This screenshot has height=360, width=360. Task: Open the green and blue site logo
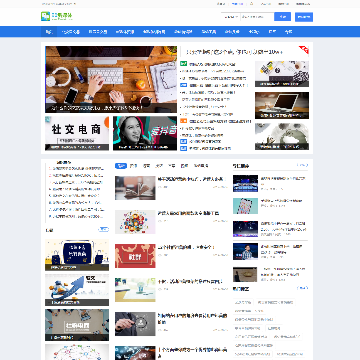[x=56, y=16]
